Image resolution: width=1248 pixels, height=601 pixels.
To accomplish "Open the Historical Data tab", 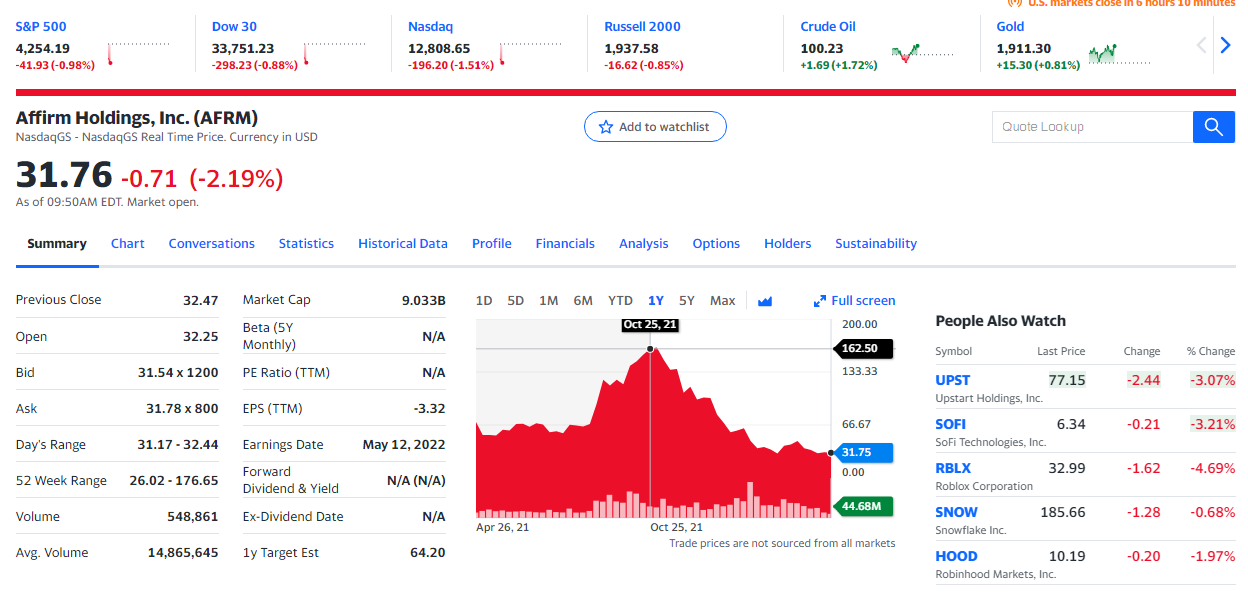I will click(x=403, y=243).
